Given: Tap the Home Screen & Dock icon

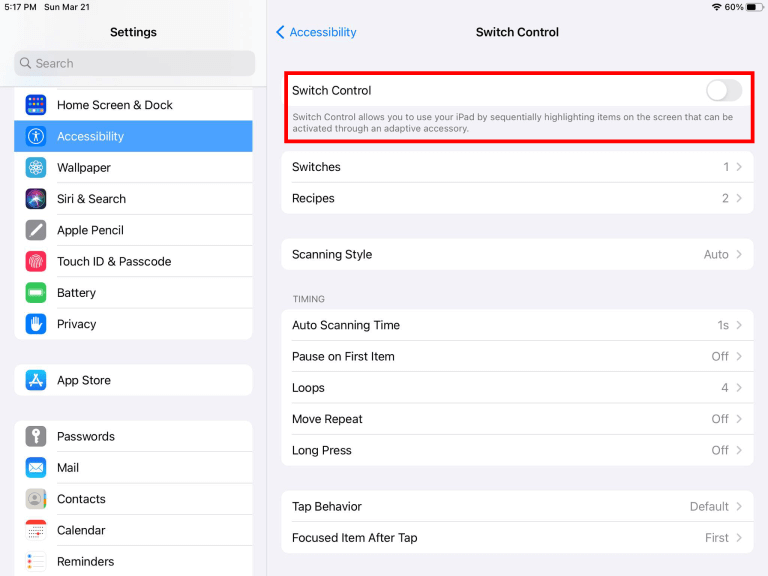Looking at the screenshot, I should (36, 105).
